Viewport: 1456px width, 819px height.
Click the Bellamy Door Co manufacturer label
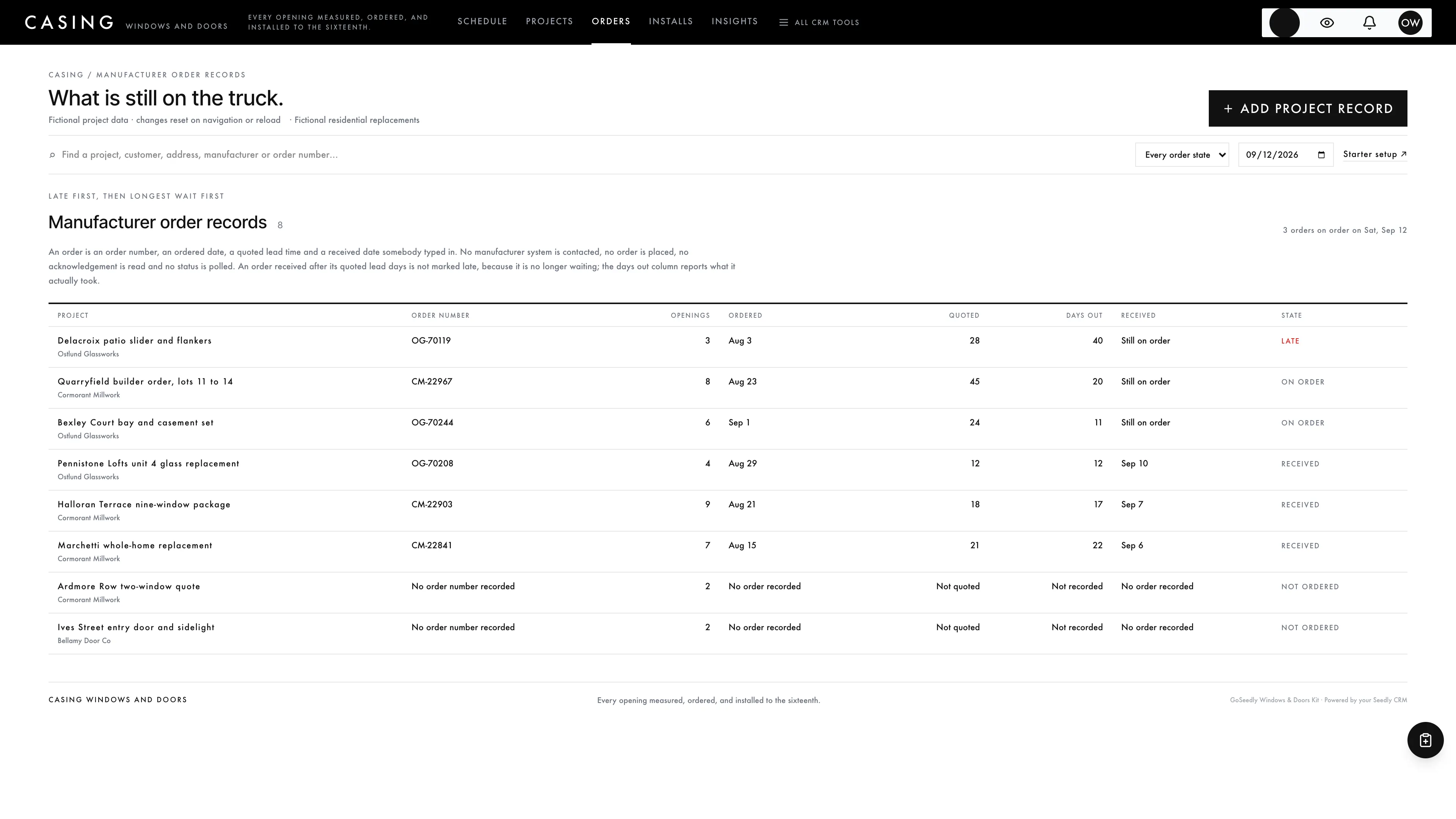pos(84,640)
